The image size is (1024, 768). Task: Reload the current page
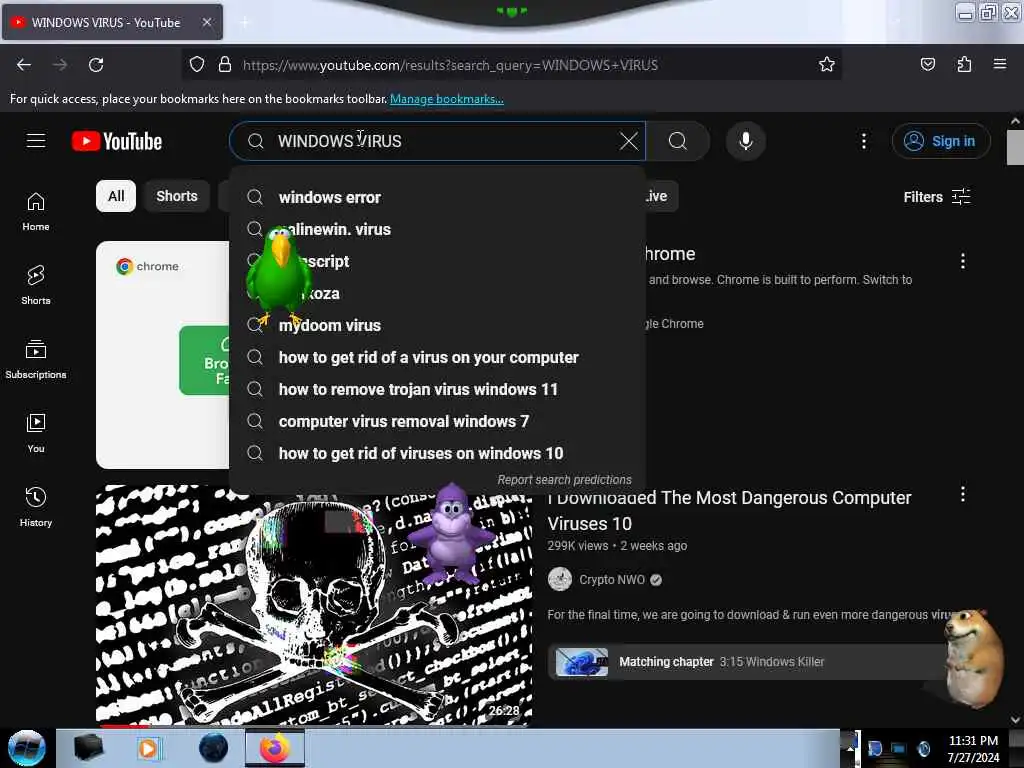point(96,65)
